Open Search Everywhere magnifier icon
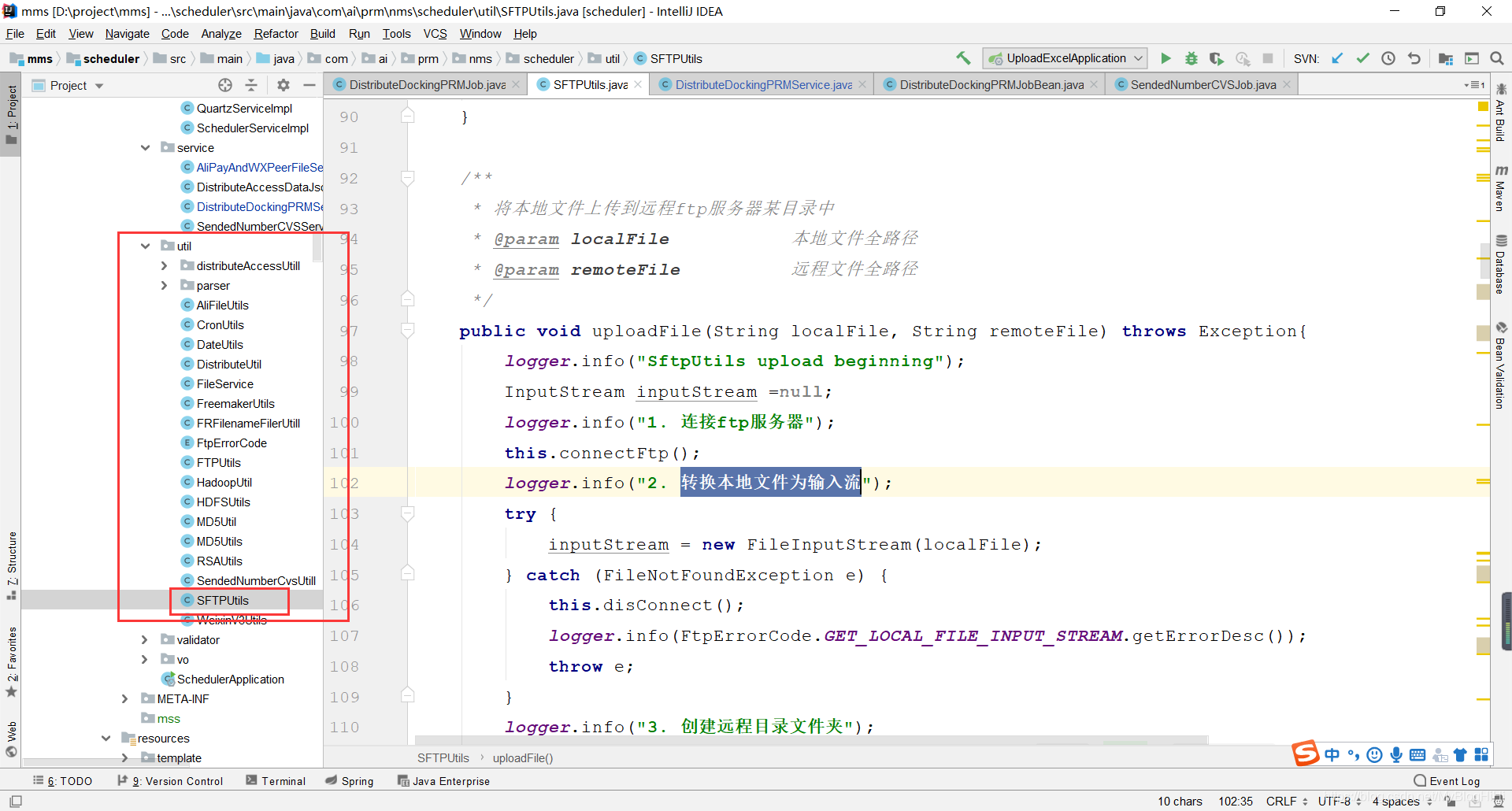1512x811 pixels. 1497,58
